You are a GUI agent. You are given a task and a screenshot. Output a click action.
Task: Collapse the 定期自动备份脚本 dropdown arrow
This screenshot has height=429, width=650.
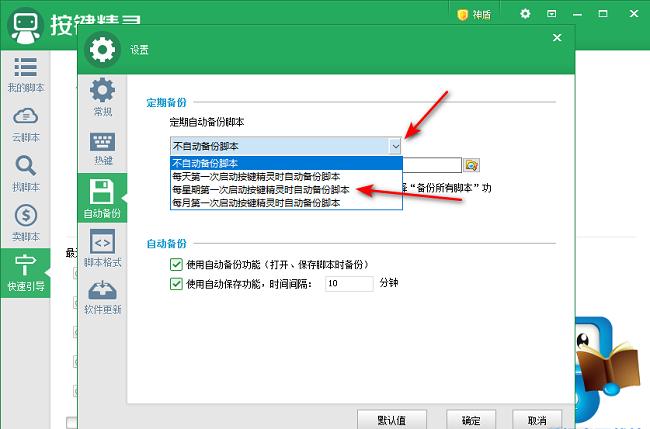[x=394, y=146]
